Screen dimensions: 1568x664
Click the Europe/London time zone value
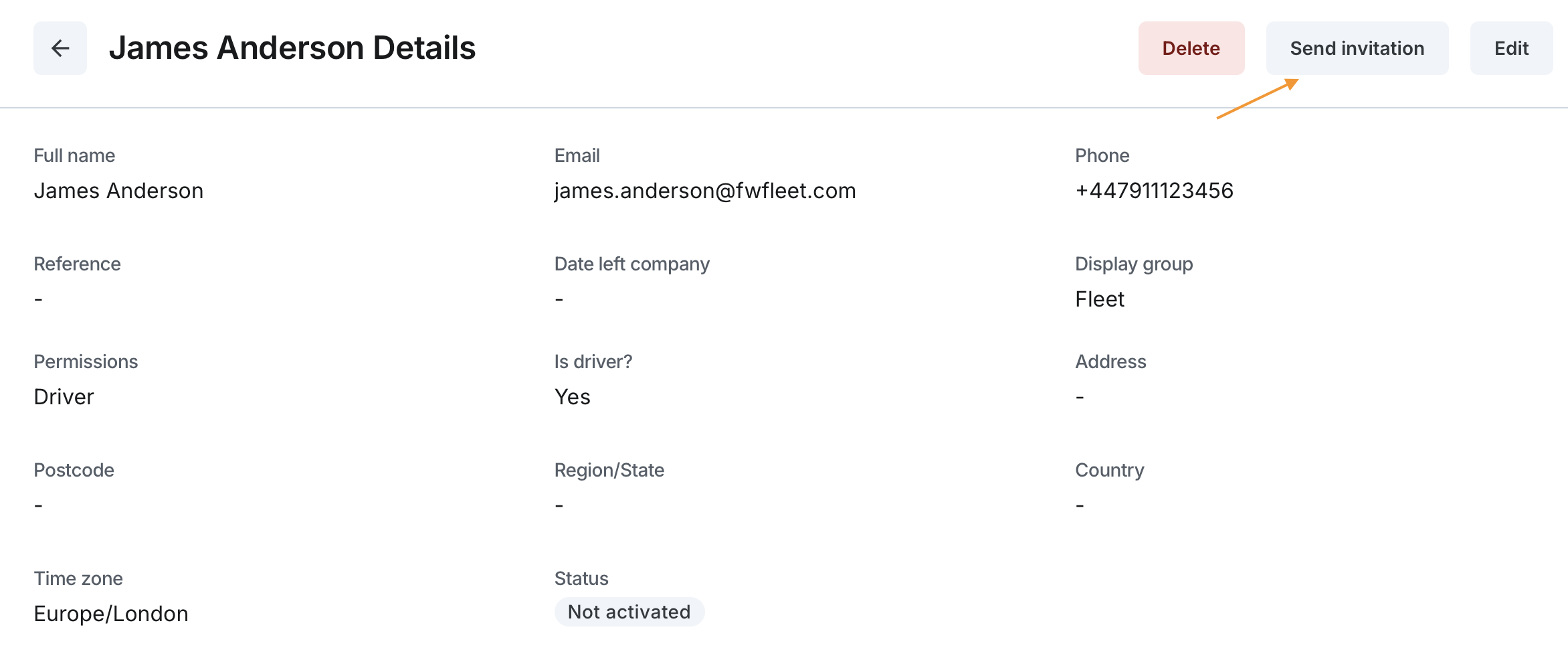pyautogui.click(x=111, y=614)
